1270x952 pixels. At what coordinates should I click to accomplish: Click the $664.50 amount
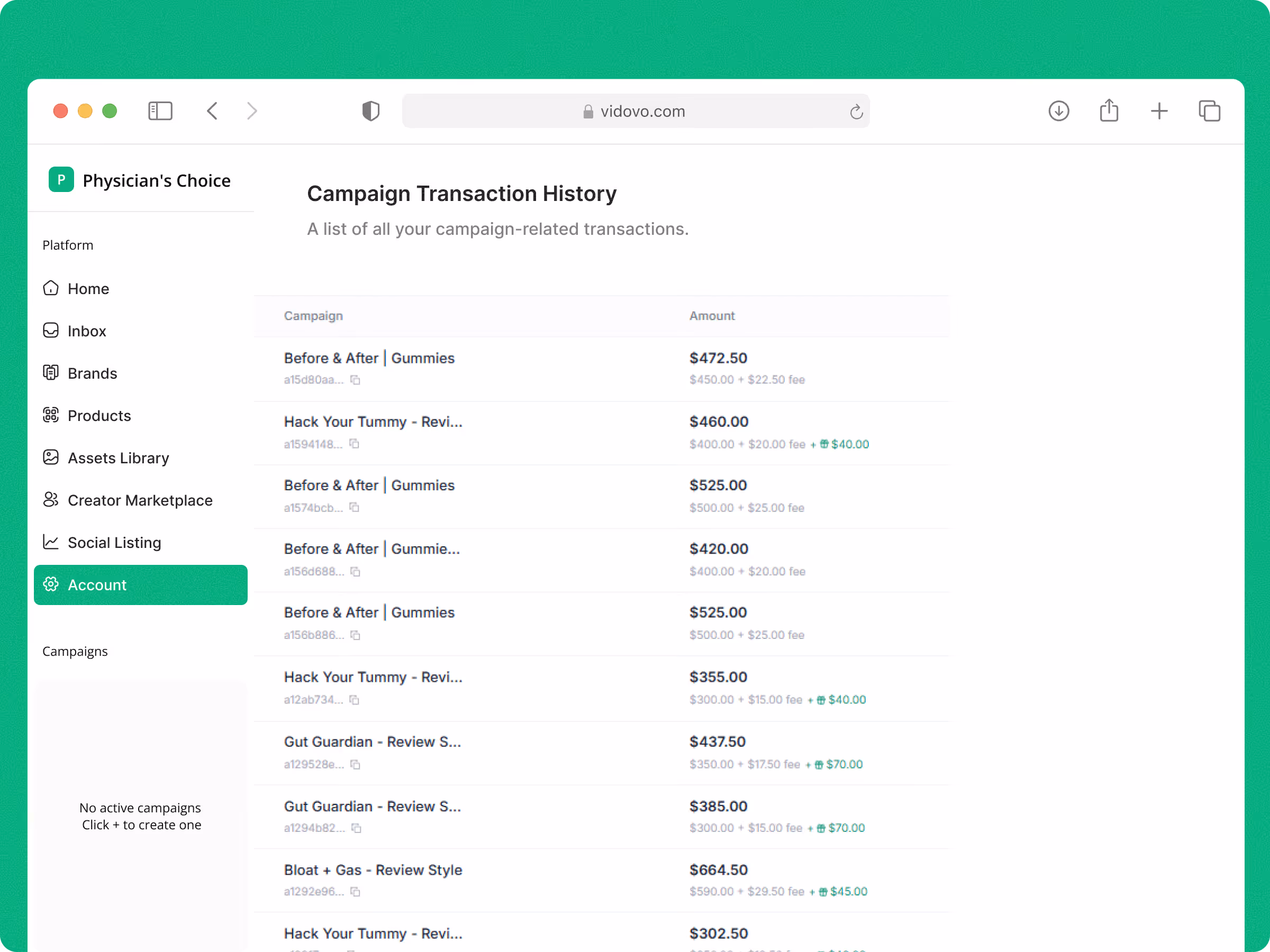(719, 870)
